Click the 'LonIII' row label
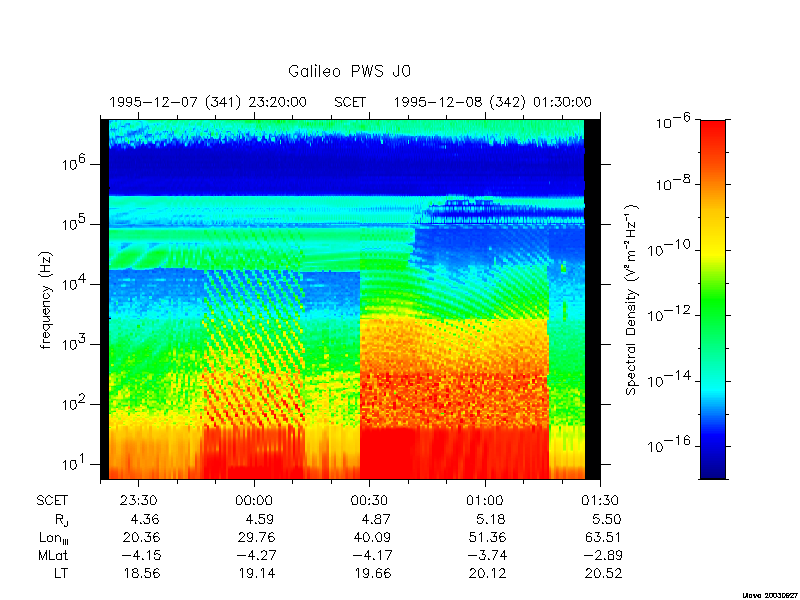 (x=54, y=538)
